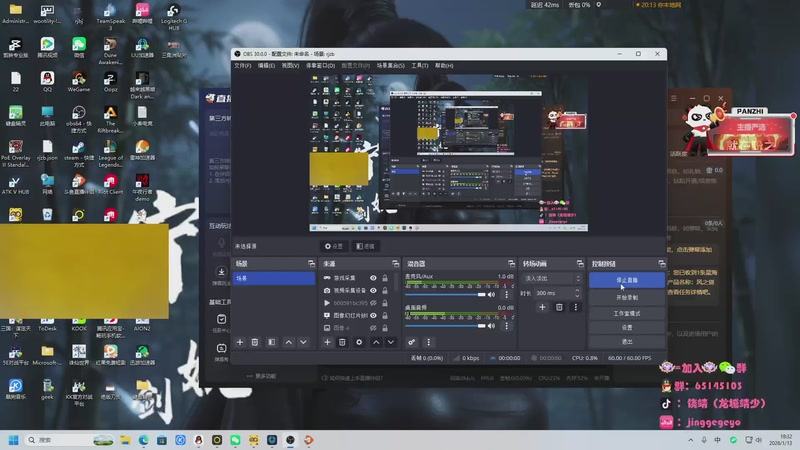The width and height of the screenshot is (800, 450).
Task: Open the Help menu in OBS
Action: pos(444,66)
